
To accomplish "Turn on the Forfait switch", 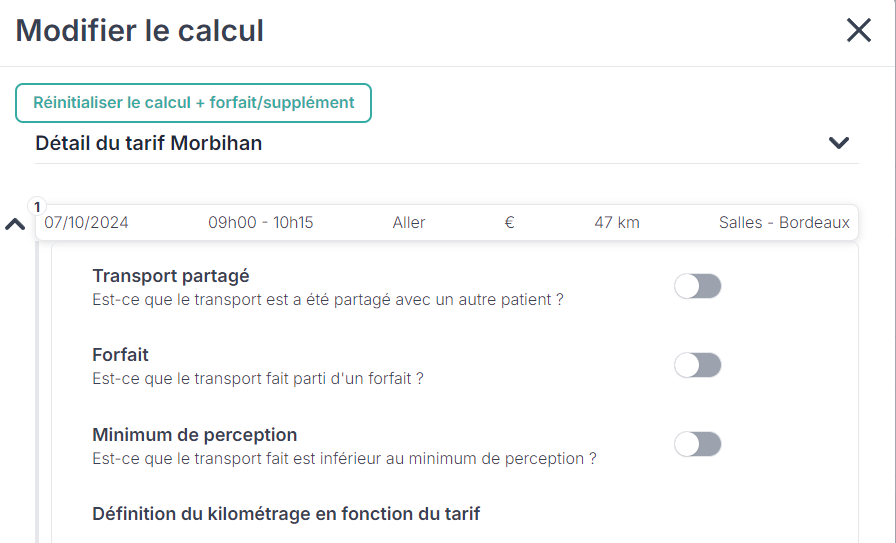I will click(697, 365).
